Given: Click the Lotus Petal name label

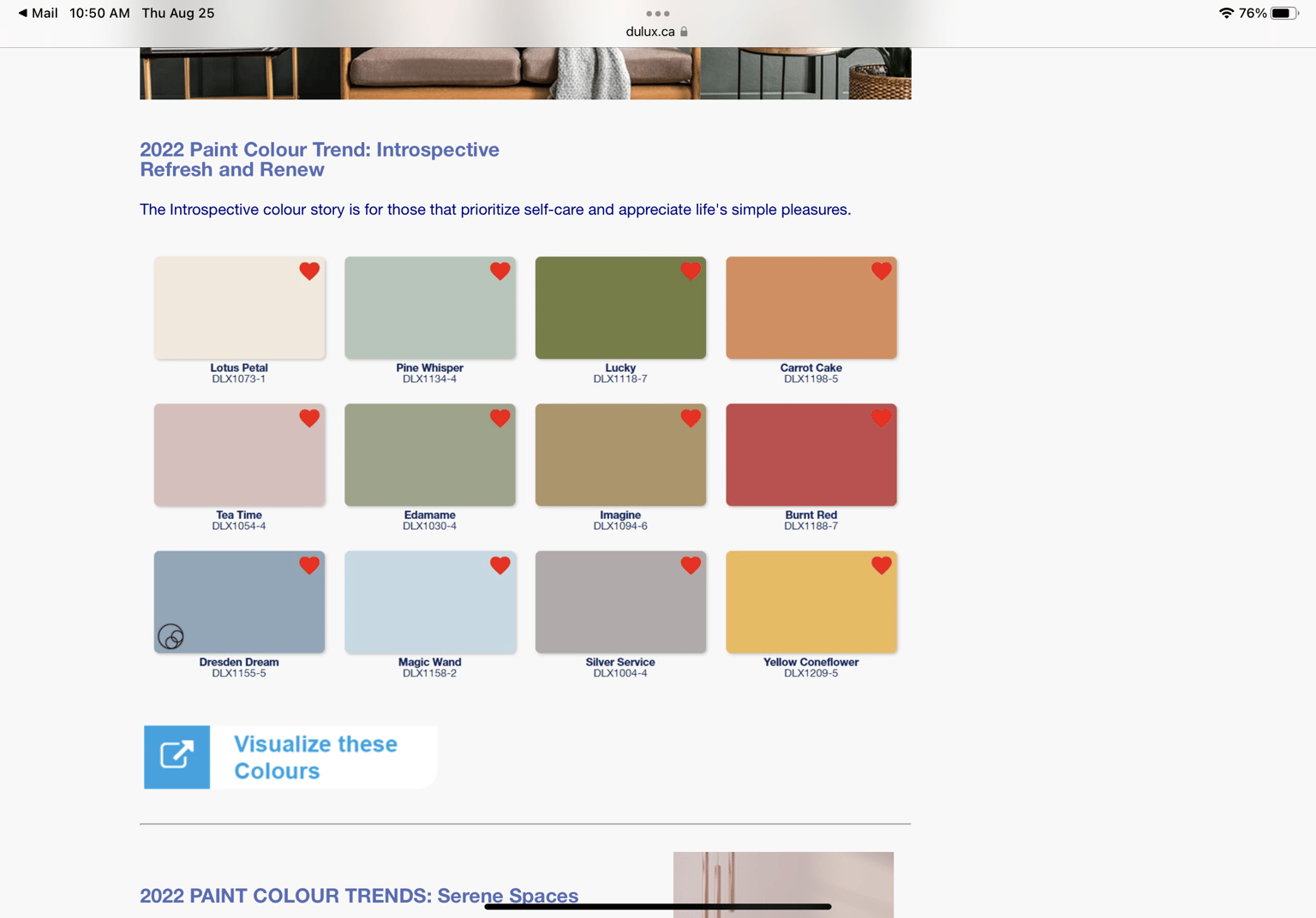Looking at the screenshot, I should tap(239, 367).
